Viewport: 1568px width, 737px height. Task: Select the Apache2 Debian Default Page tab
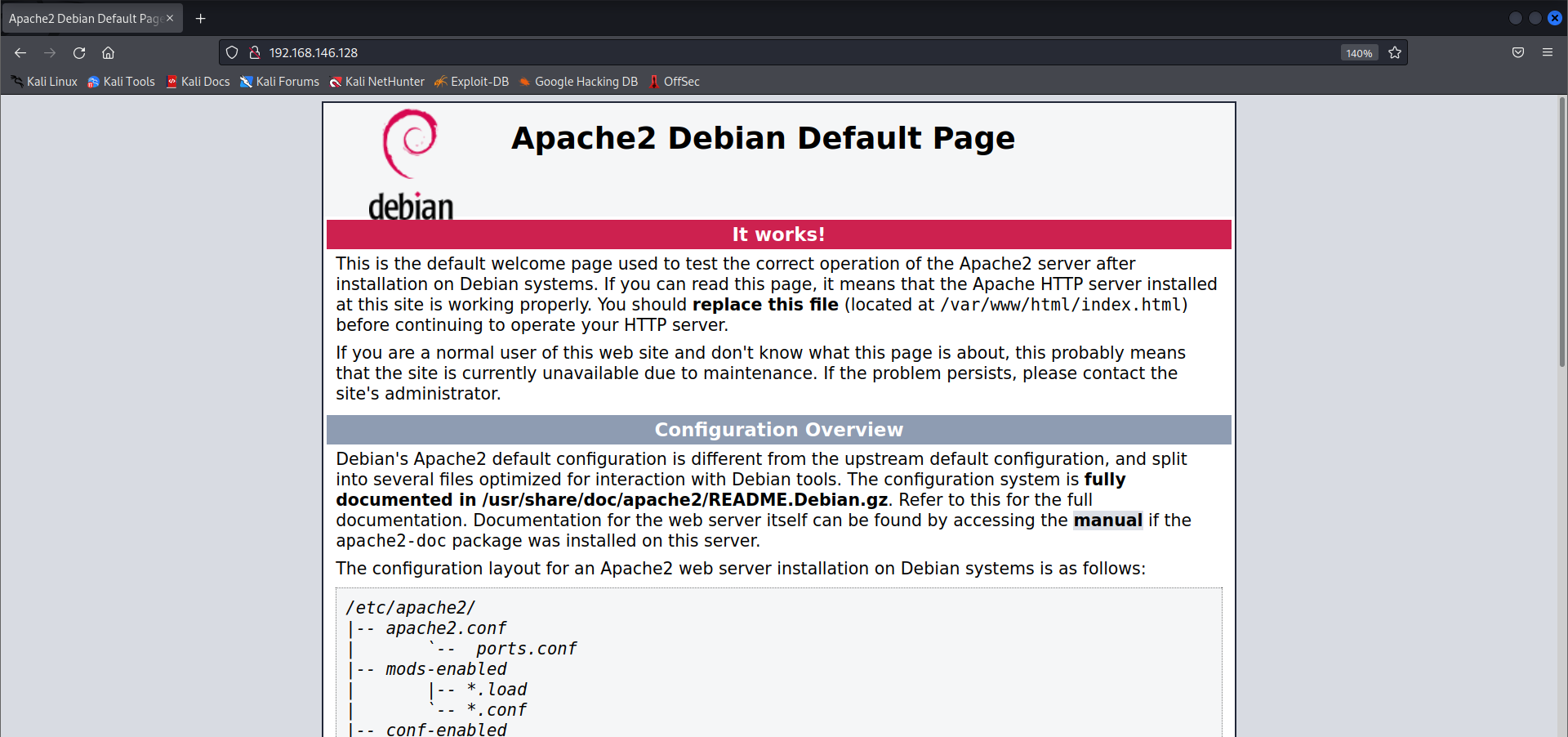(x=91, y=18)
